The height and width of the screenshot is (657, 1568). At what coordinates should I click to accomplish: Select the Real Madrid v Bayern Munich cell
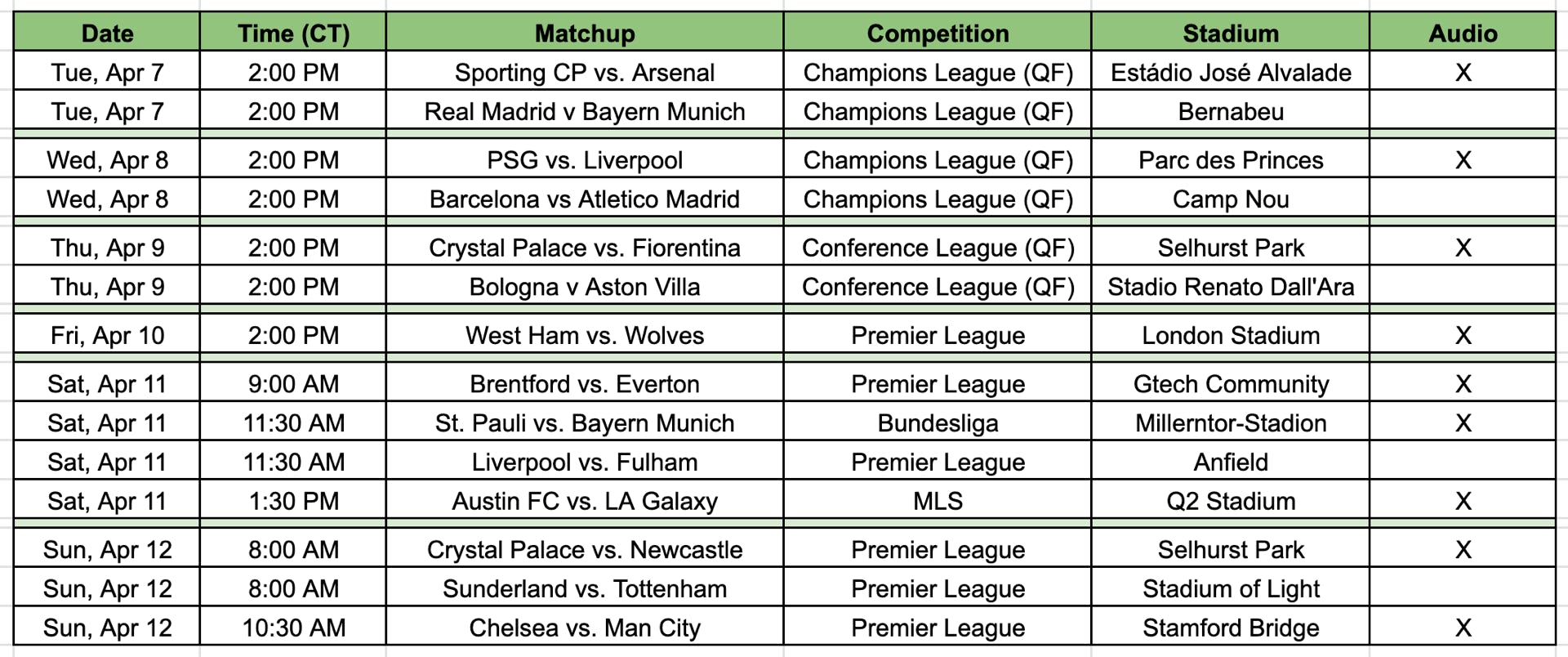[584, 112]
